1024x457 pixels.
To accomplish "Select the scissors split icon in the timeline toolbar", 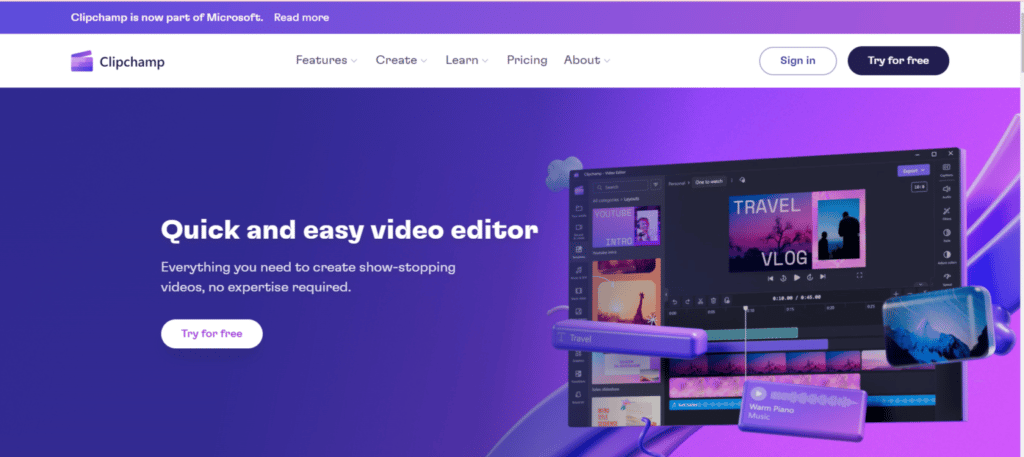I will click(700, 300).
